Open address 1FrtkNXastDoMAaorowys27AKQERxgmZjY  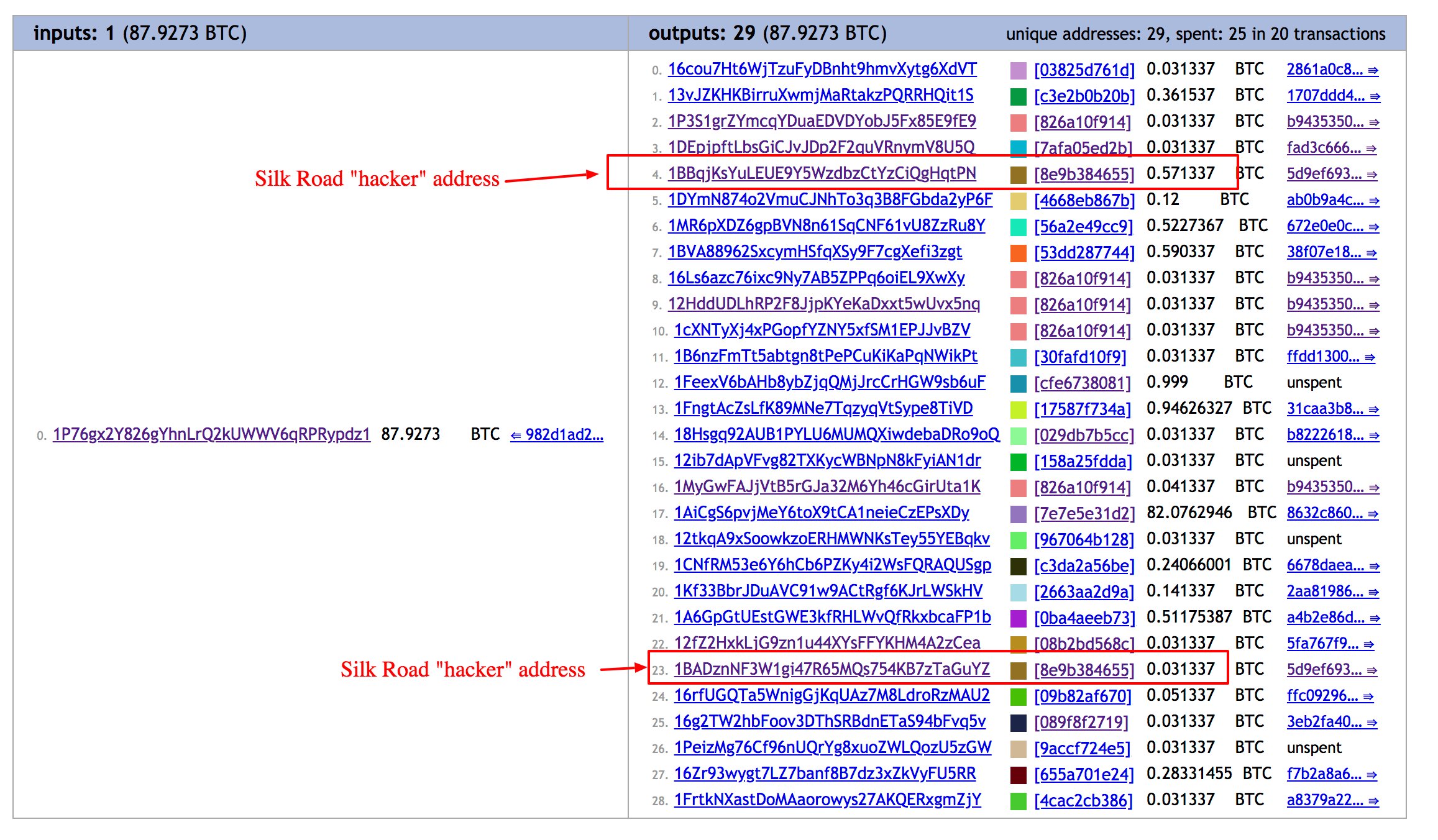click(x=828, y=799)
